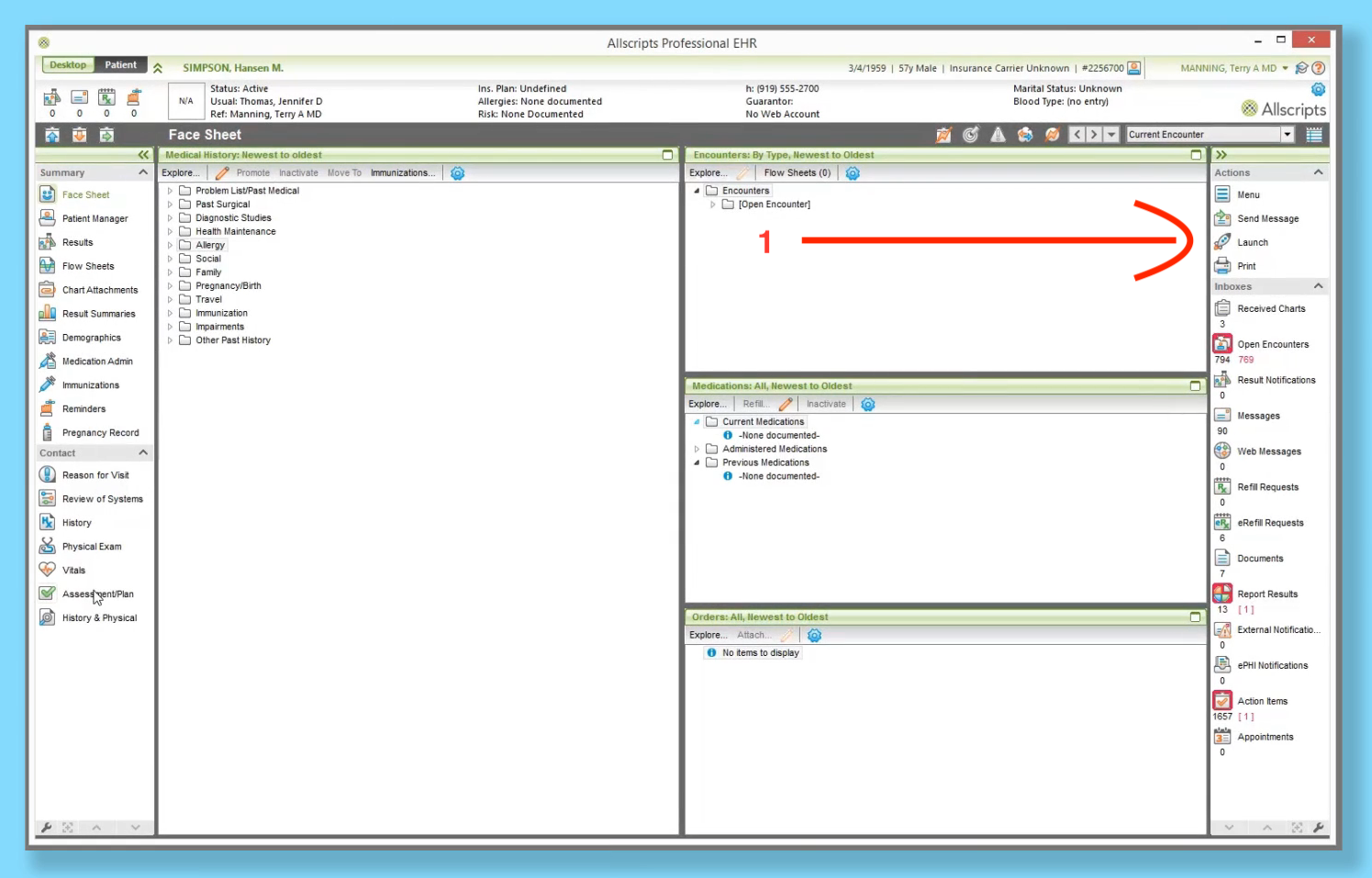Click Flow Sheets (0) in Encounters toolbar
1372x878 pixels.
click(797, 173)
